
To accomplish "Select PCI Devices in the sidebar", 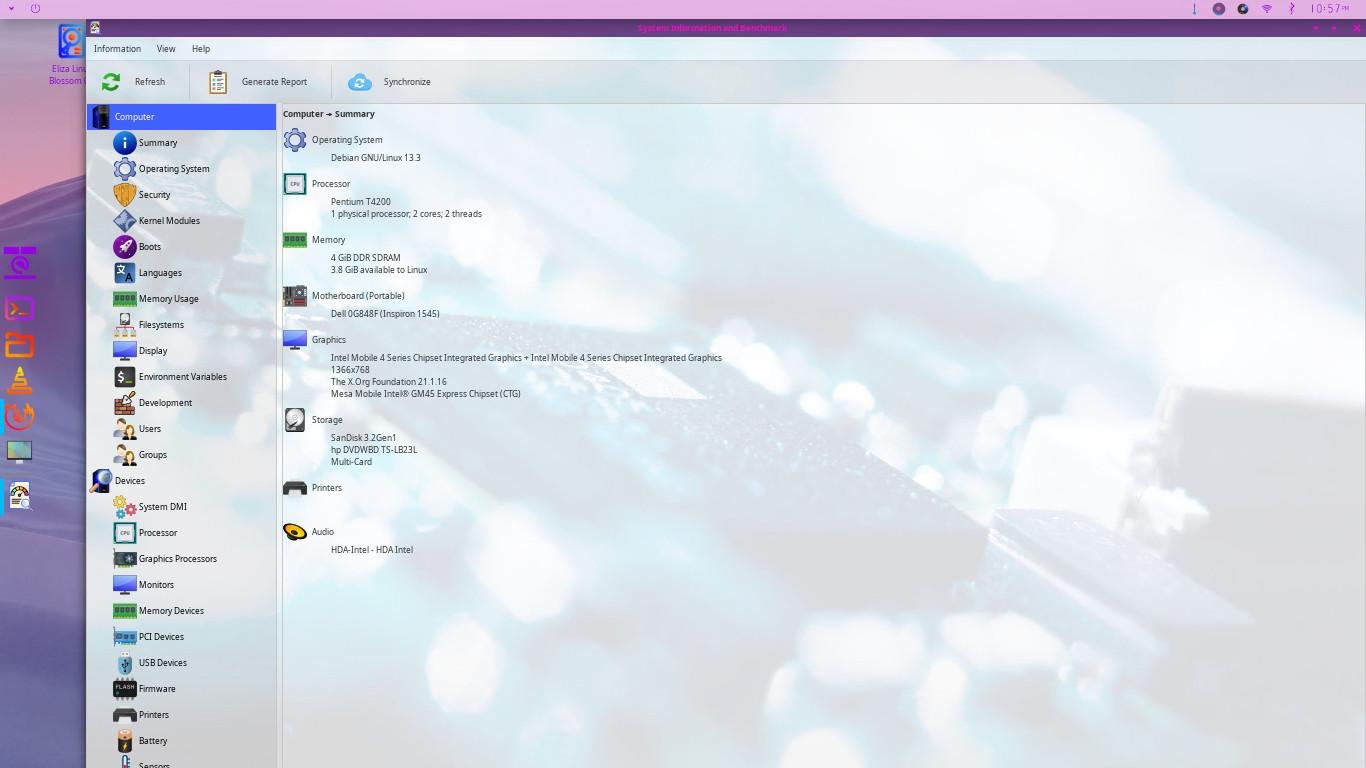I will pos(161,637).
